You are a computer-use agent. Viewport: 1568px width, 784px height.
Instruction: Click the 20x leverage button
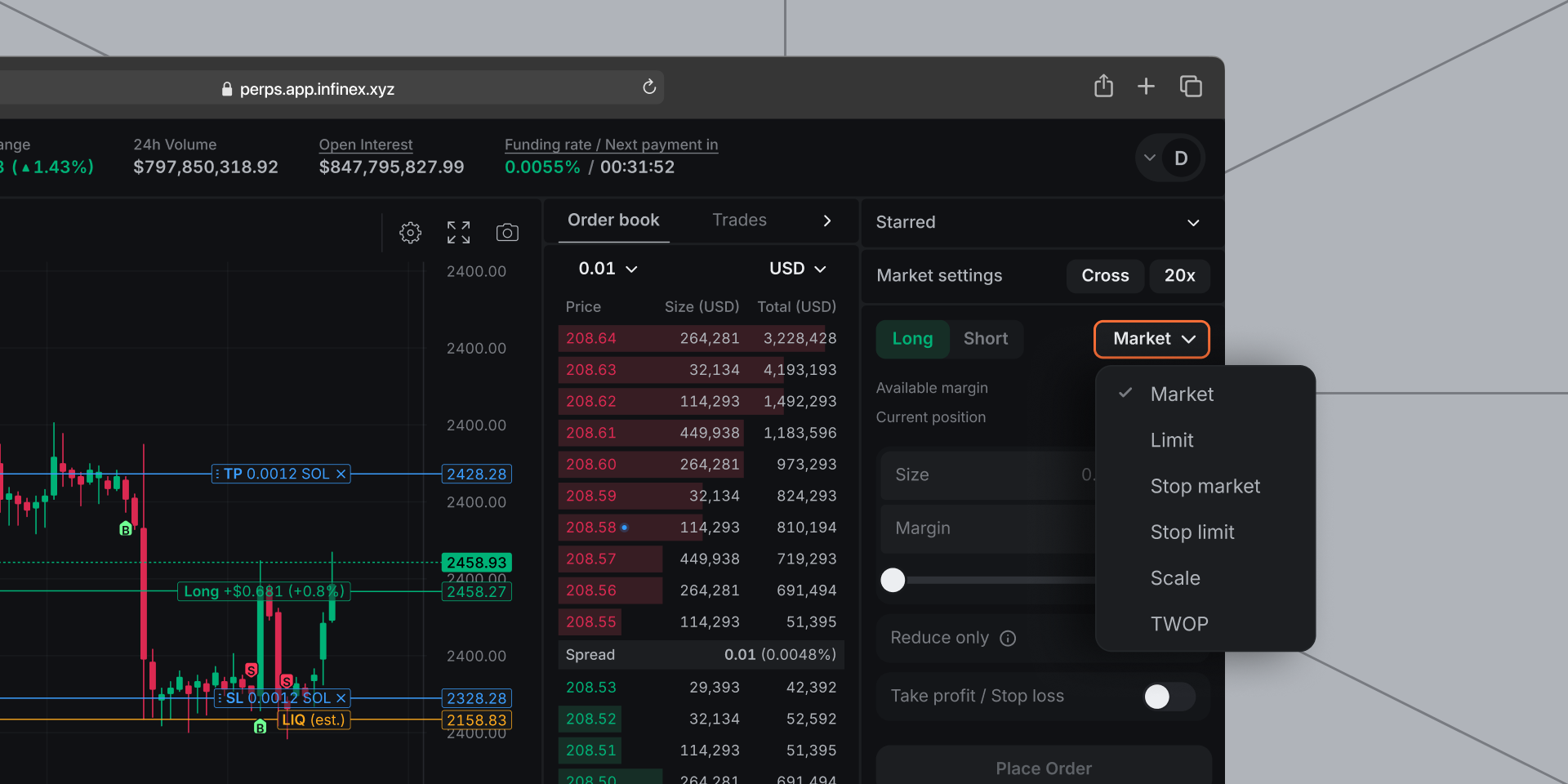1179,276
